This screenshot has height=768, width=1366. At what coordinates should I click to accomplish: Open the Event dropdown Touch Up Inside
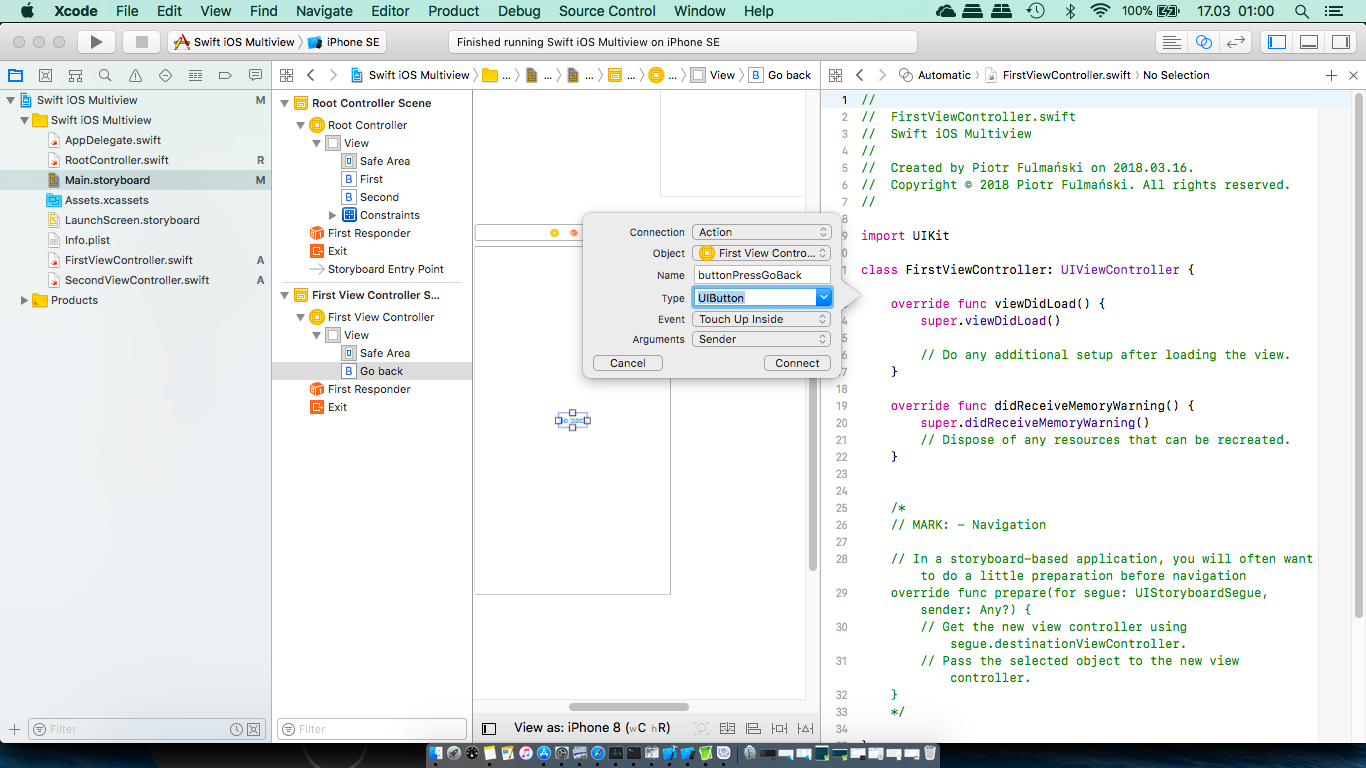[x=761, y=319]
